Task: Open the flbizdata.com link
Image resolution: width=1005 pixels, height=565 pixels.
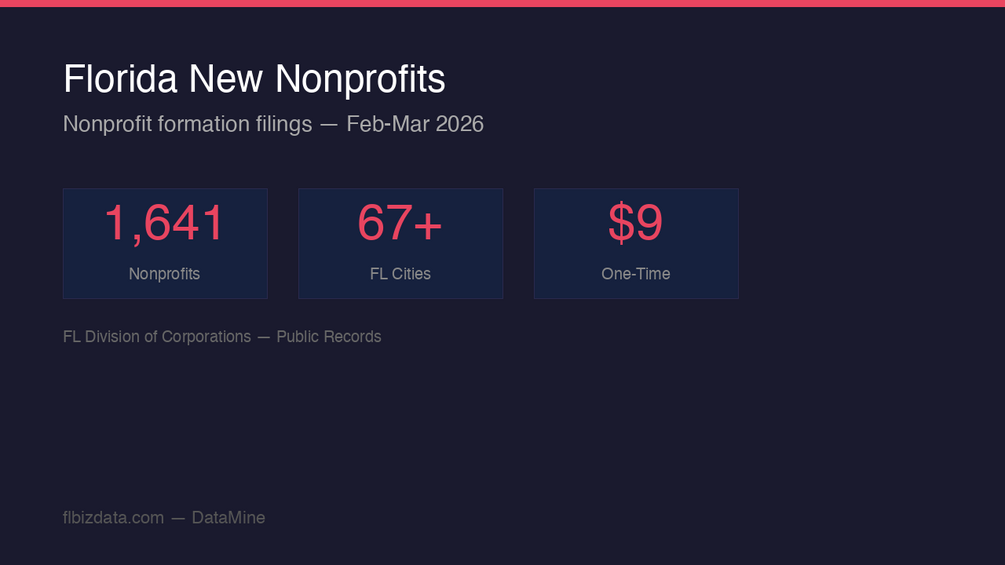Action: (113, 518)
